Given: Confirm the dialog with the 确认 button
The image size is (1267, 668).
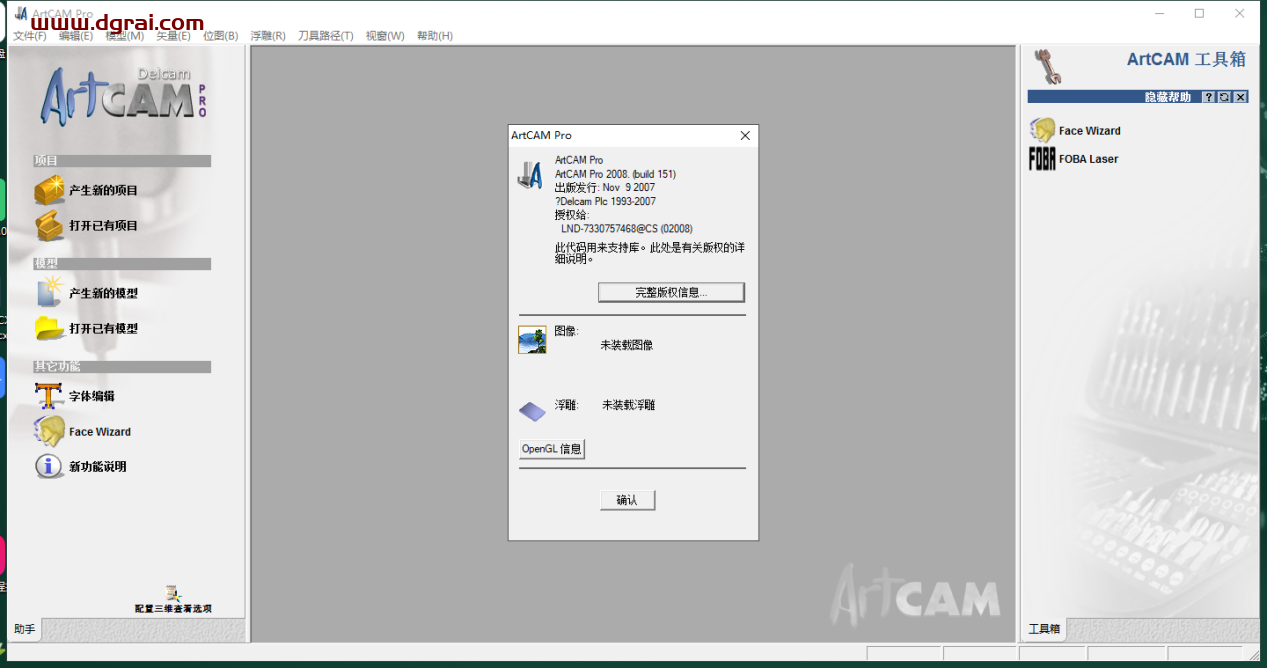Looking at the screenshot, I should [627, 500].
